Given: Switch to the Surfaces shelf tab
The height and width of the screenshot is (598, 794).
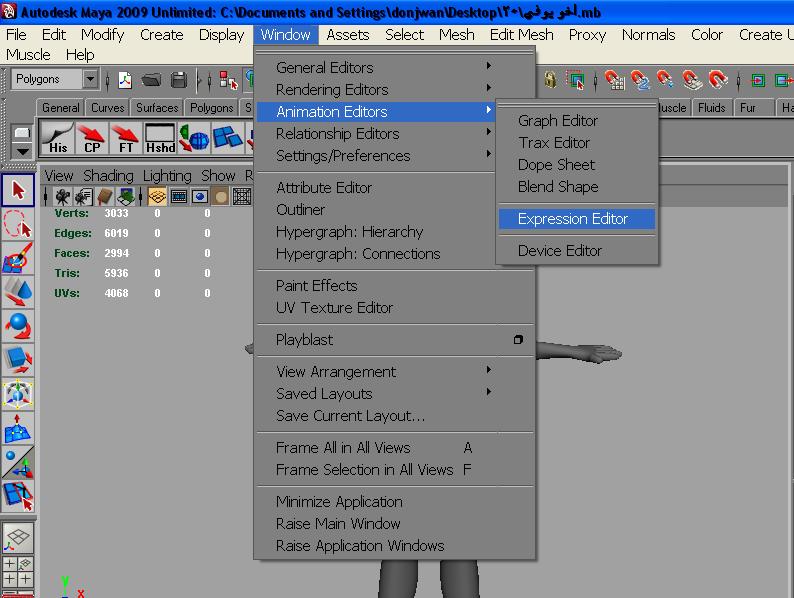Looking at the screenshot, I should 157,108.
